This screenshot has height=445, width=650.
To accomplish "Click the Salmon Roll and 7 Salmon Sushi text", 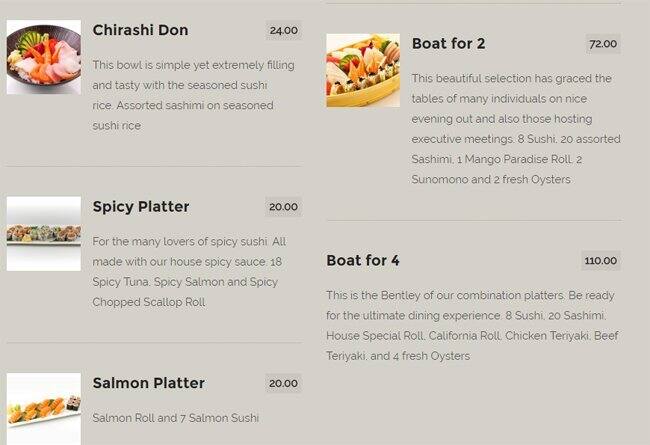I will point(175,418).
